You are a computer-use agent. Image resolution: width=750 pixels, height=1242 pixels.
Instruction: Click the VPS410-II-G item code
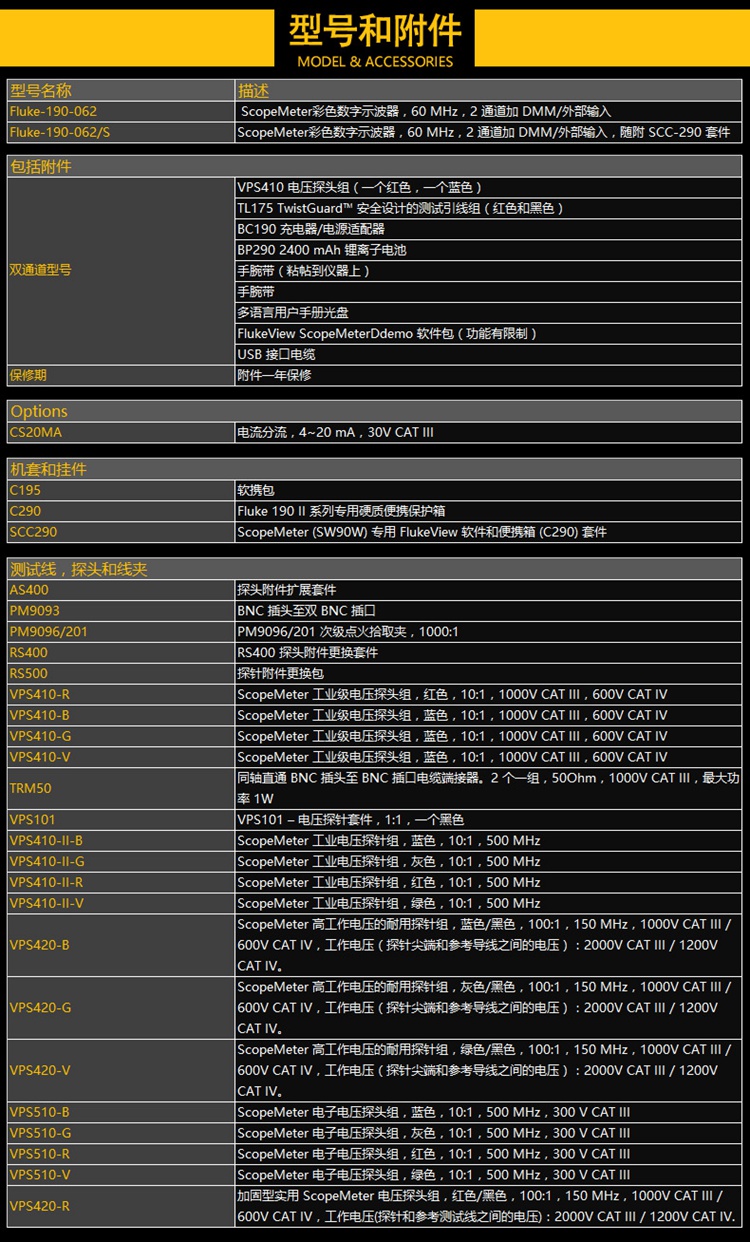(x=46, y=861)
